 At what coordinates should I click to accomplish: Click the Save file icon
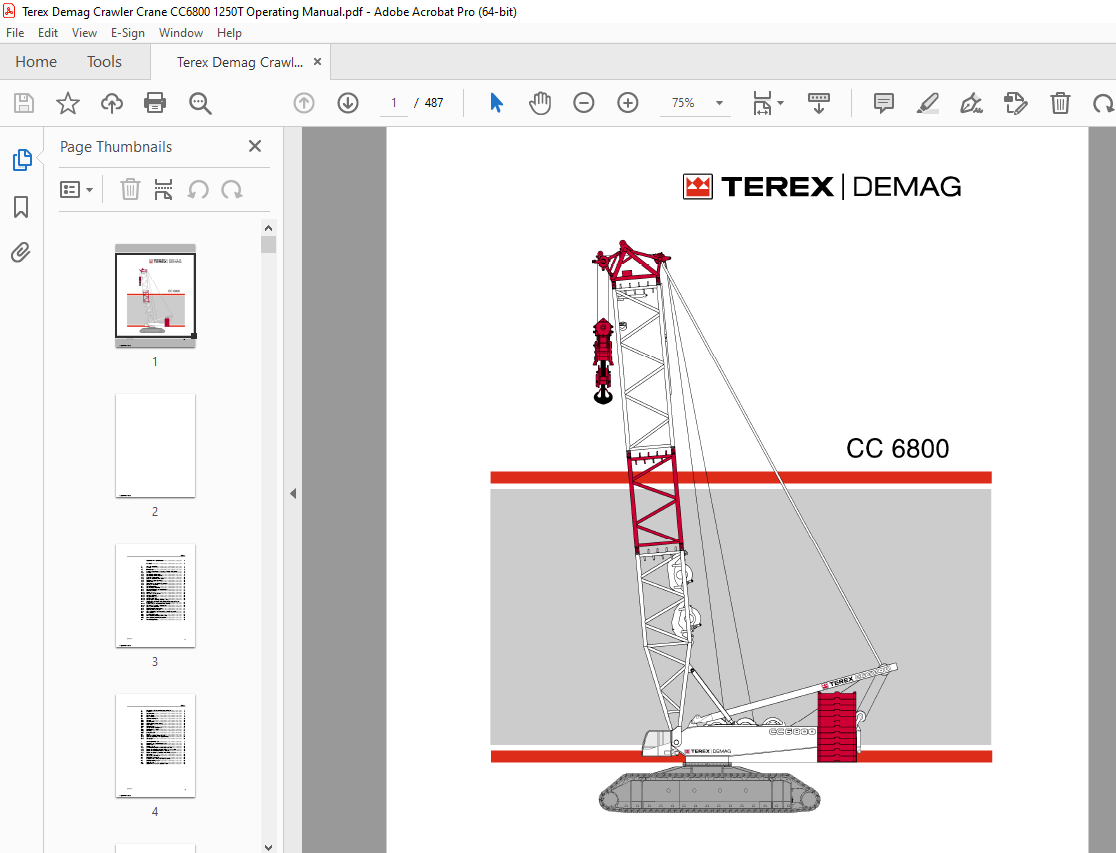point(23,103)
